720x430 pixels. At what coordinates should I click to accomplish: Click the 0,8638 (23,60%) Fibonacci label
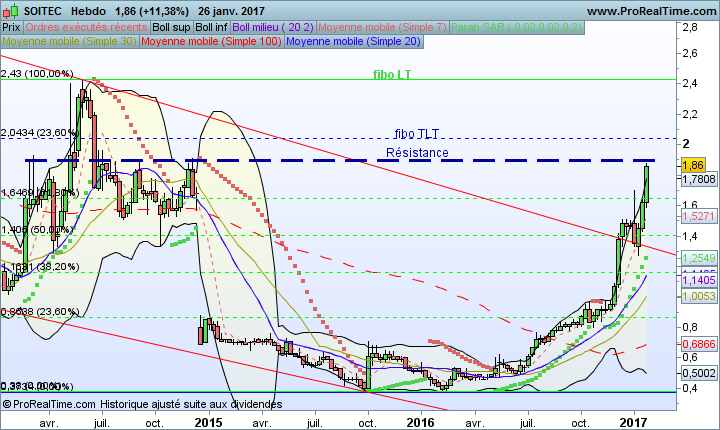pyautogui.click(x=40, y=312)
